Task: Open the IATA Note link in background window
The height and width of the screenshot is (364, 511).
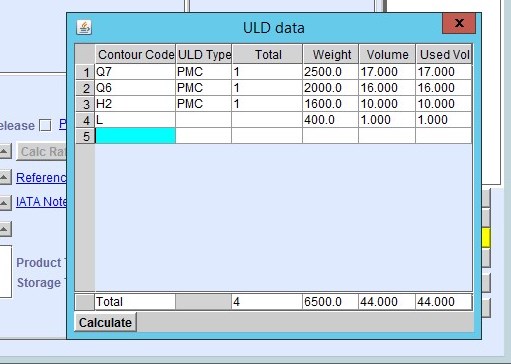Action: (41, 202)
